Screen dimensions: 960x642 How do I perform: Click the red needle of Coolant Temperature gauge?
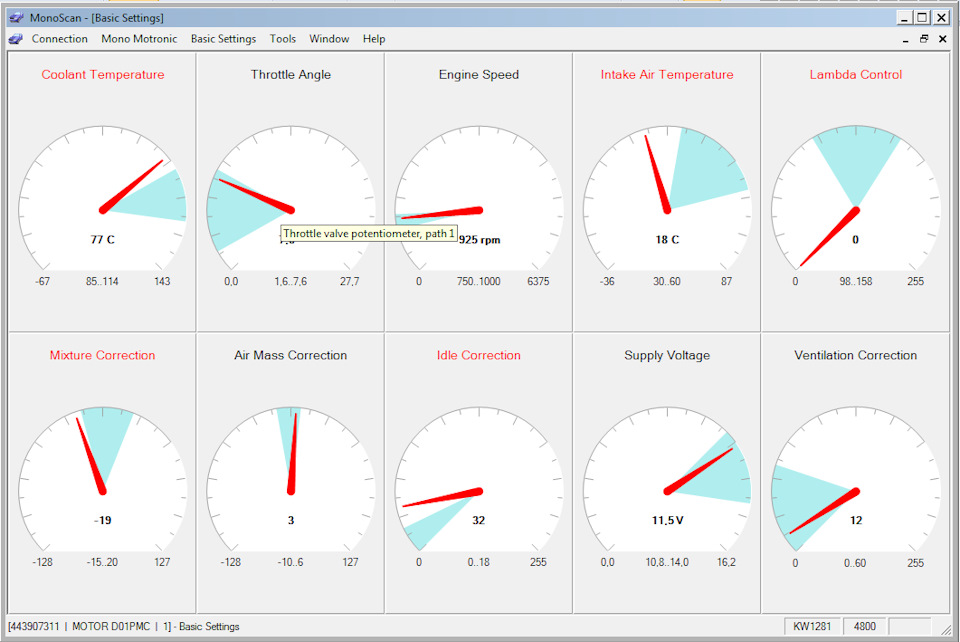point(132,187)
